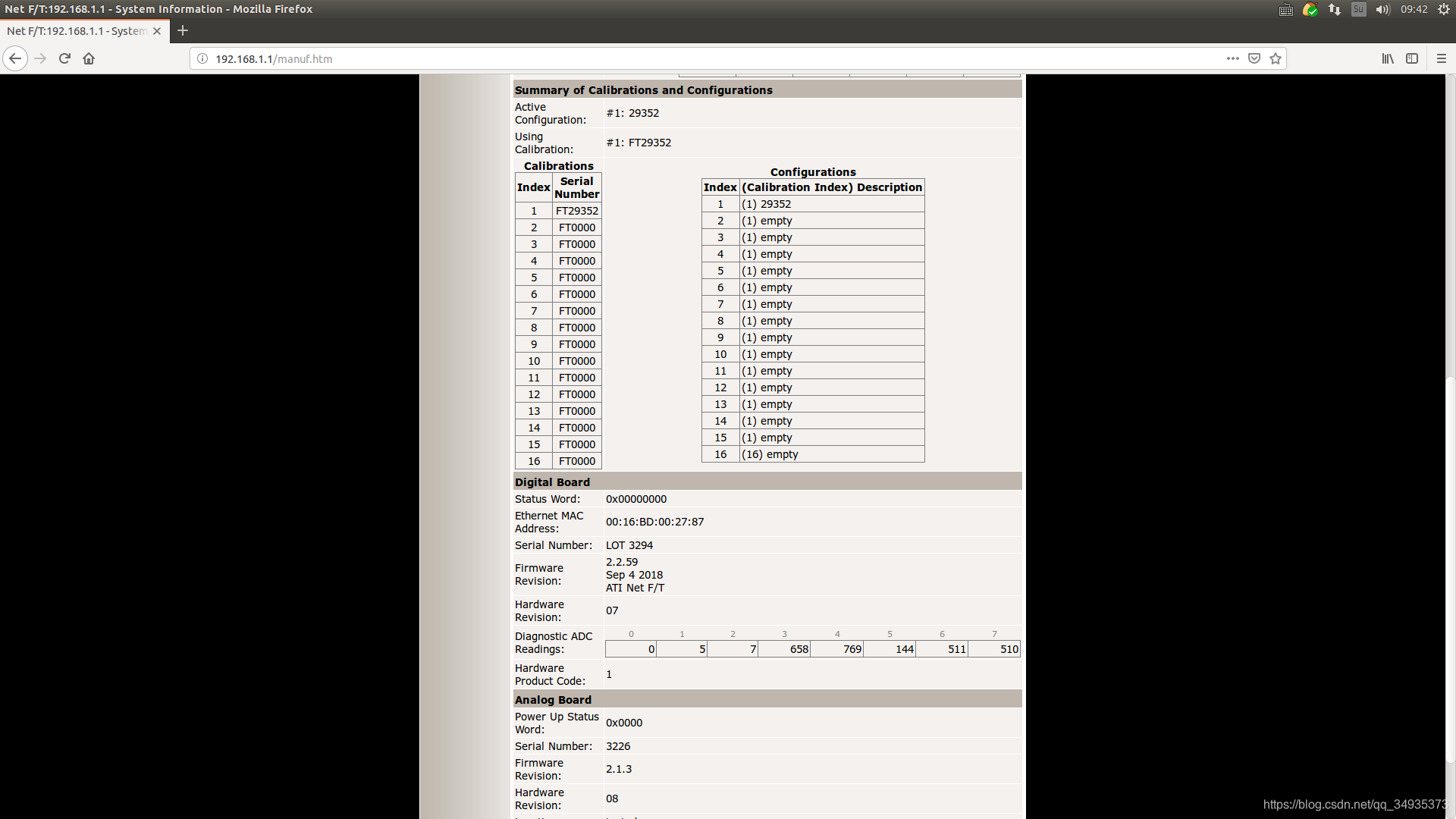
Task: Open the system power menu gear
Action: tap(1444, 9)
